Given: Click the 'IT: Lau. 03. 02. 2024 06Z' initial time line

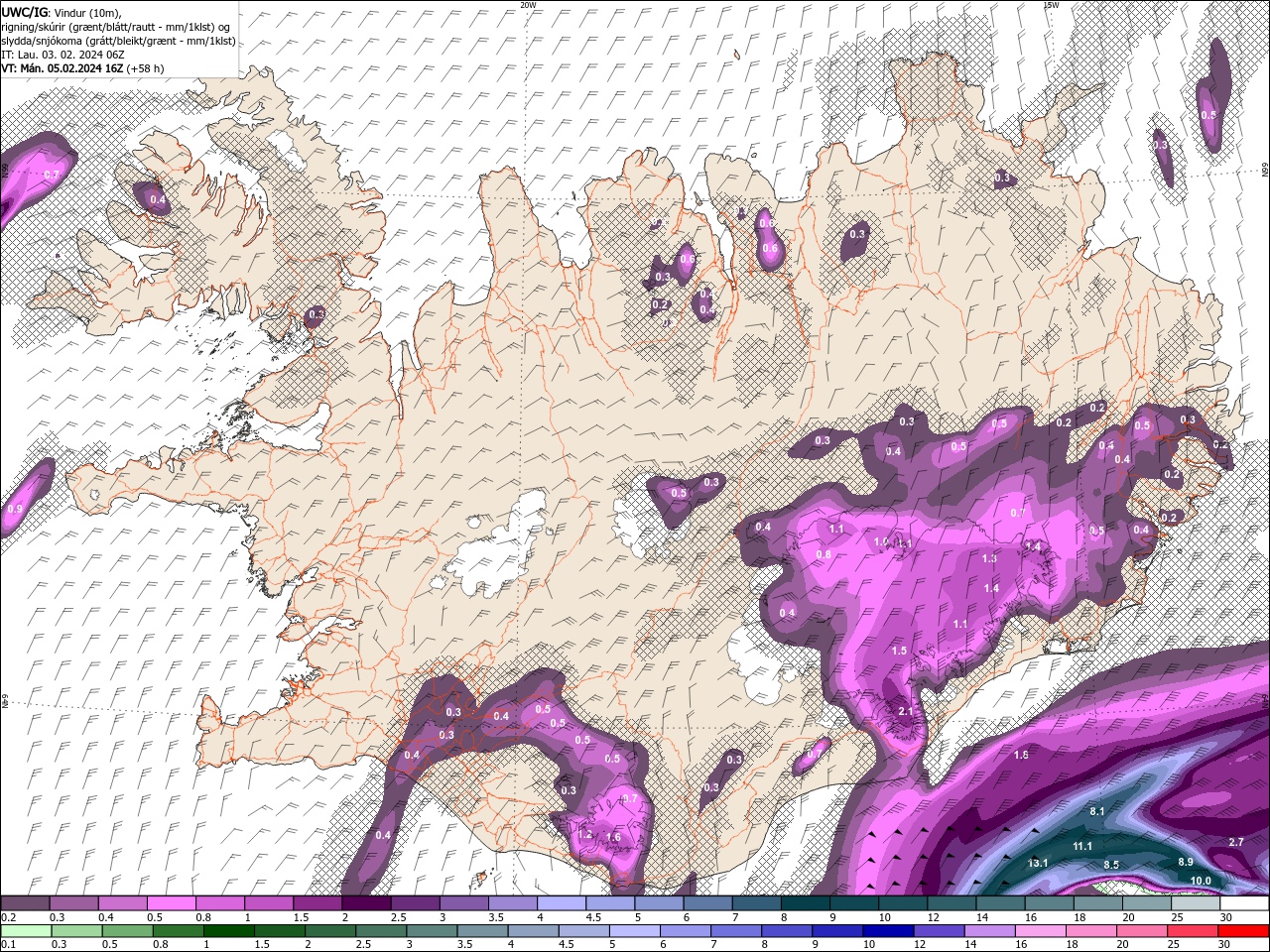Looking at the screenshot, I should click(x=62, y=55).
